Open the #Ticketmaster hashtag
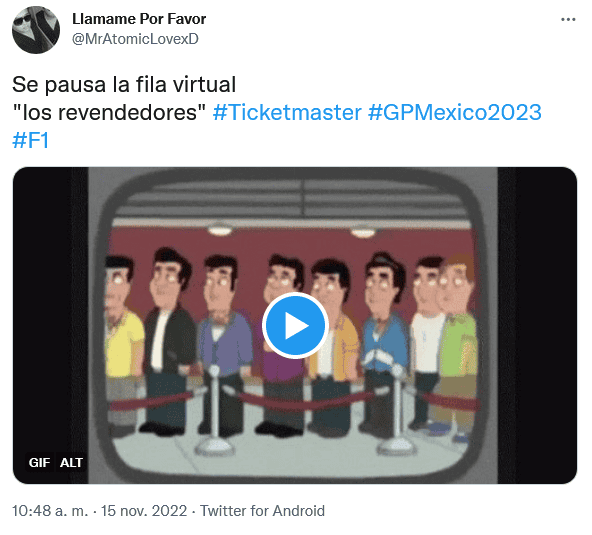Screen dimensions: 592x535 pos(287,113)
